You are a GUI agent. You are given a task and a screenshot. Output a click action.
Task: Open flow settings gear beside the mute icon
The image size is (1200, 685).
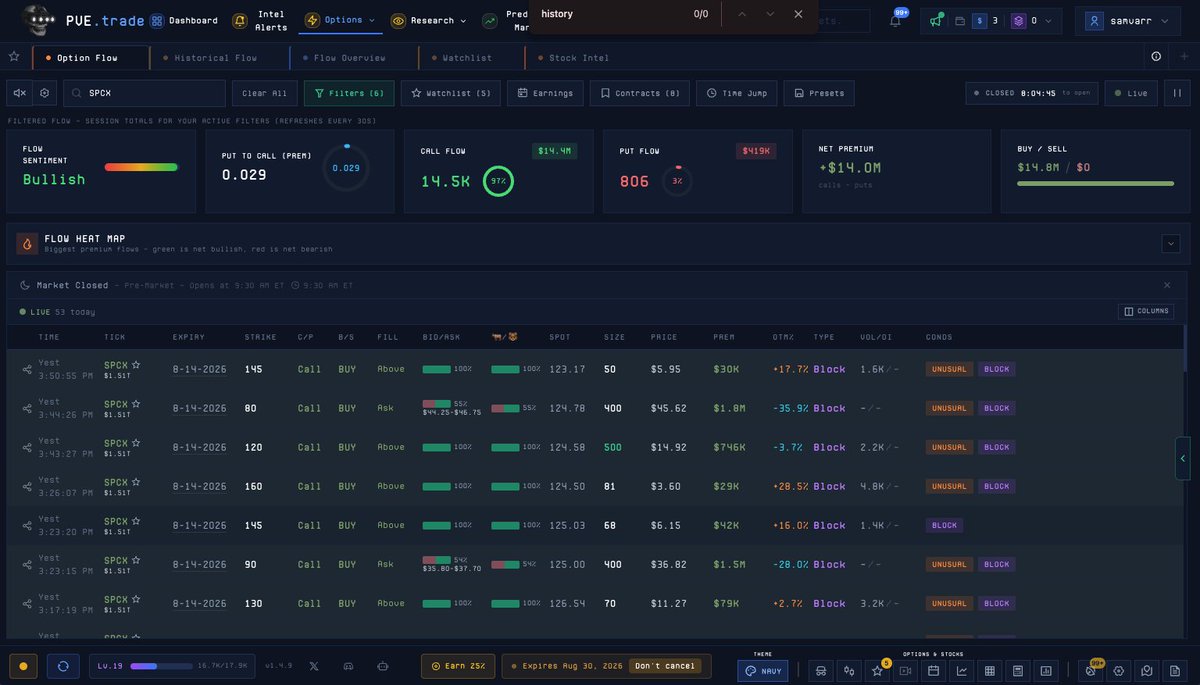pyautogui.click(x=44, y=93)
